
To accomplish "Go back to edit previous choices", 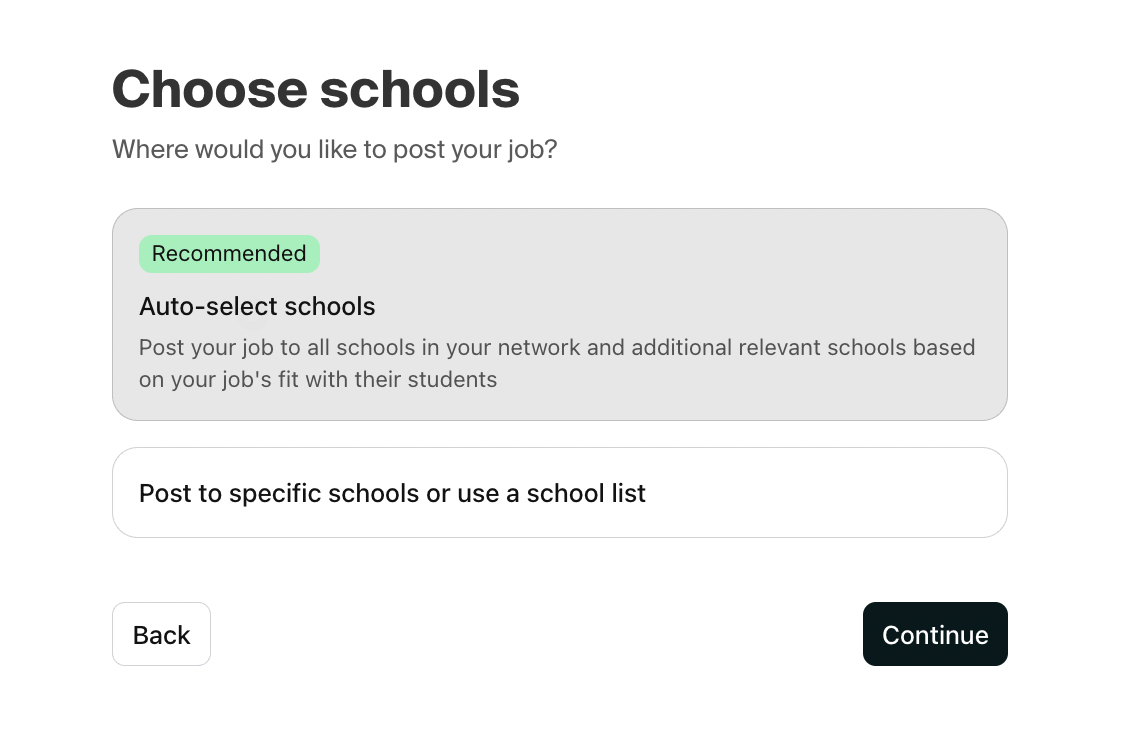I will tap(161, 634).
